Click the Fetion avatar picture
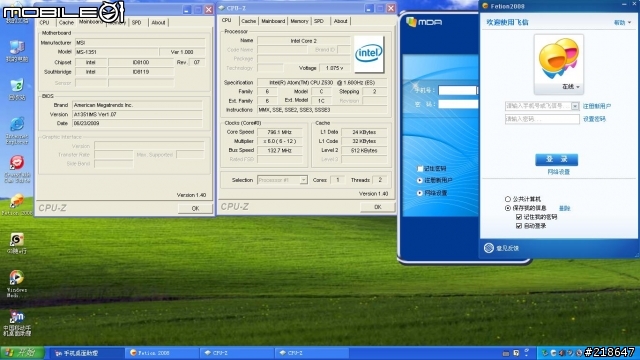 558,59
